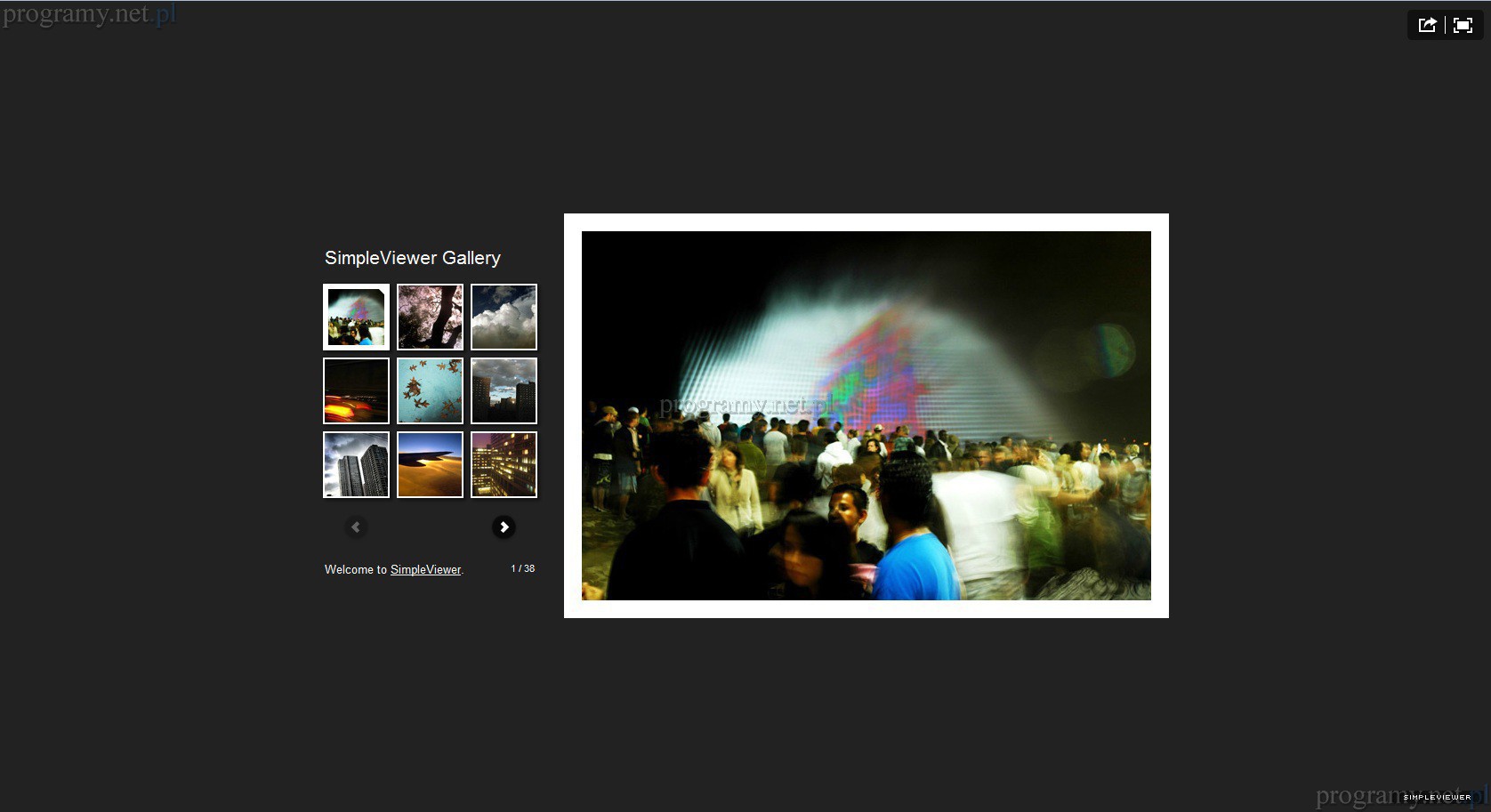Select the lit office windows thumbnail
The width and height of the screenshot is (1491, 812).
coord(504,465)
